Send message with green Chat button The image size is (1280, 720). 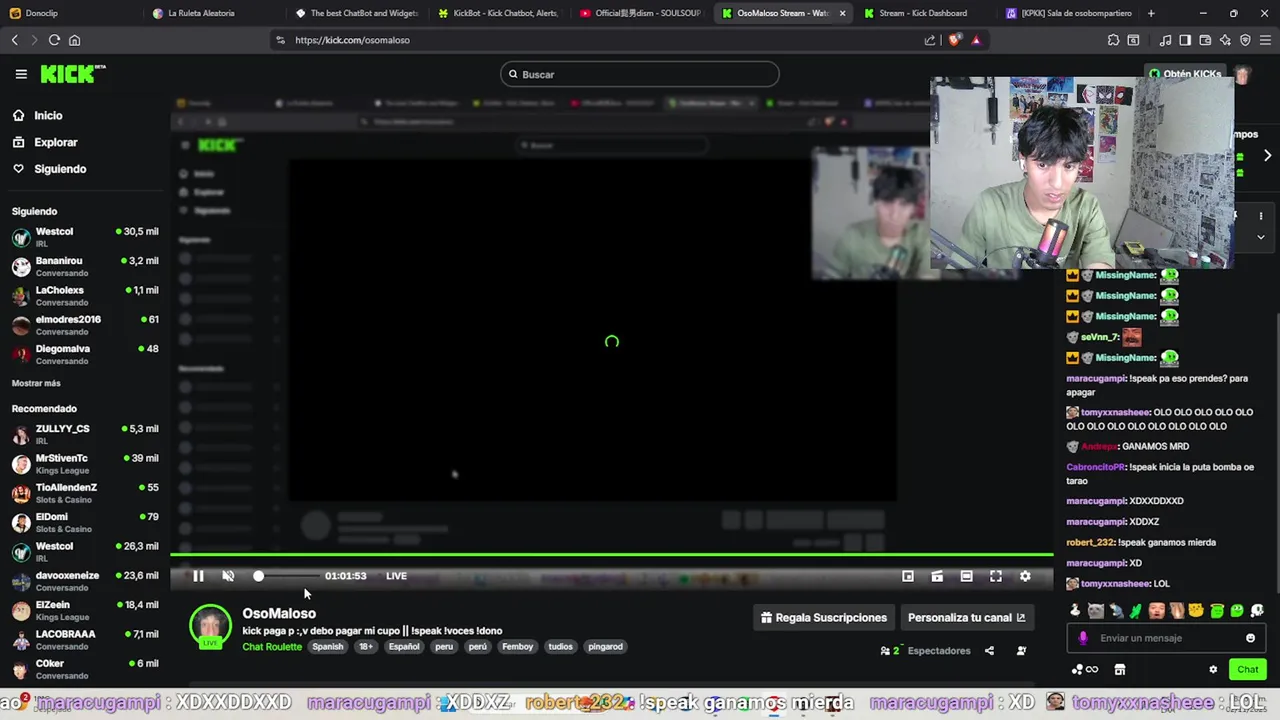[x=1248, y=670]
